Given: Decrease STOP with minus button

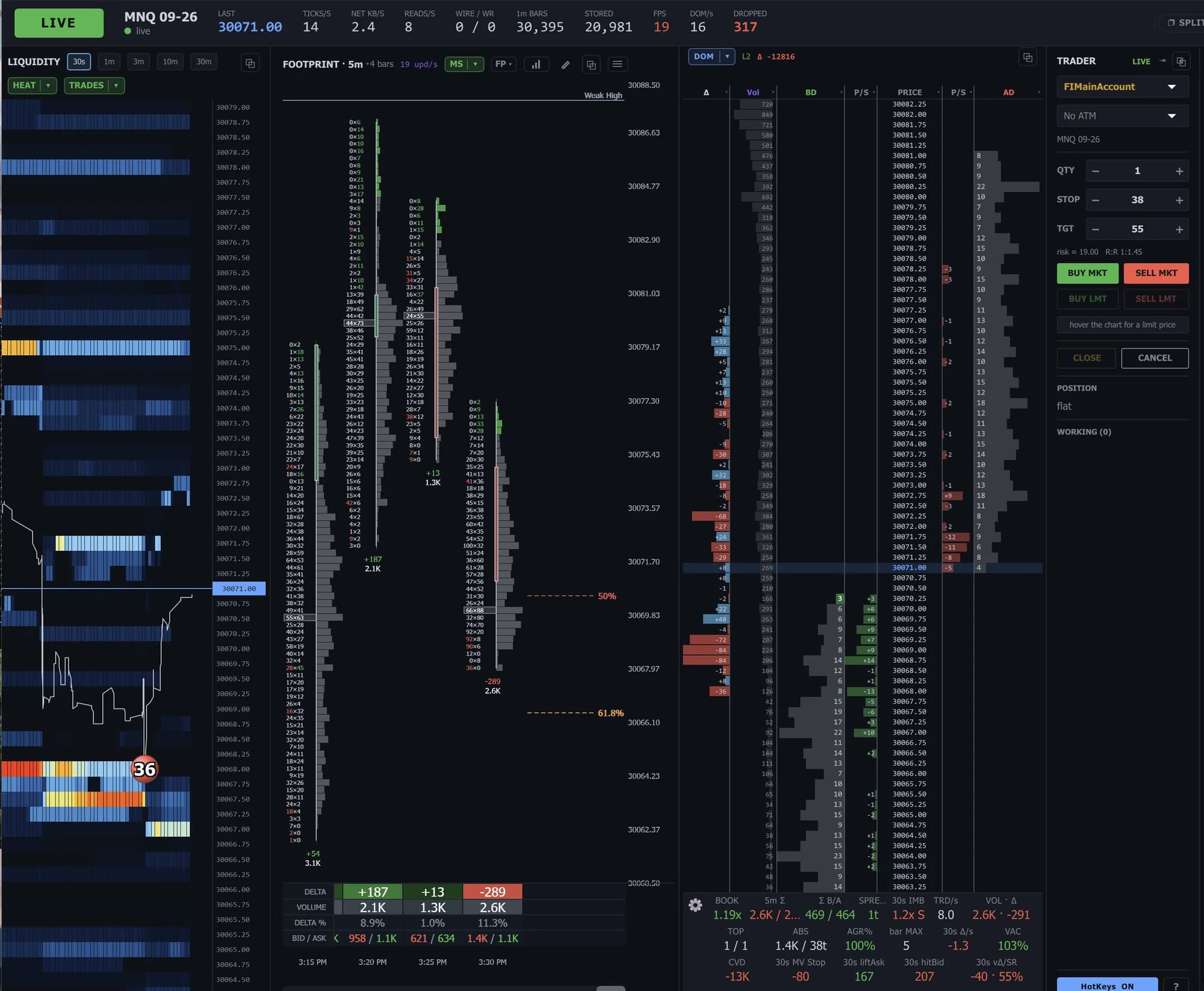Looking at the screenshot, I should pos(1096,200).
